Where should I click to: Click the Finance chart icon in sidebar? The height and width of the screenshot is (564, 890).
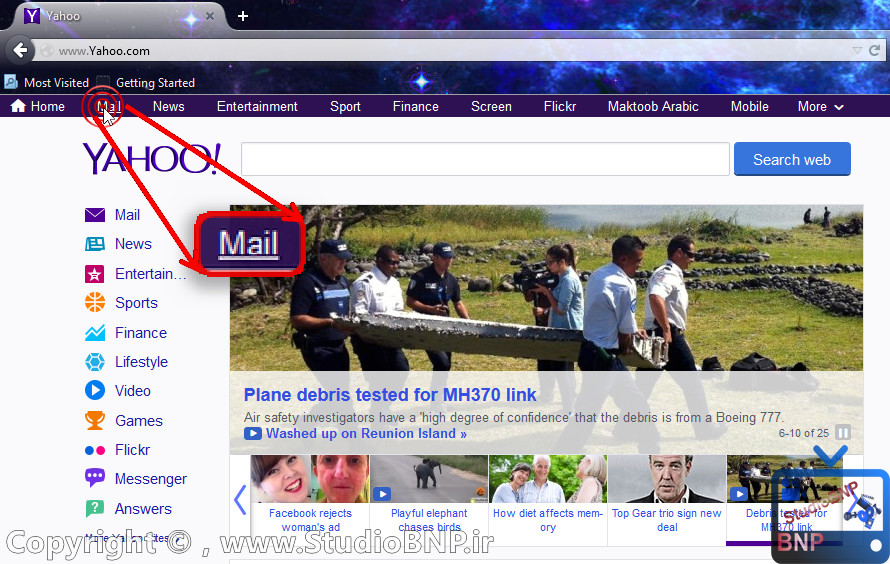[95, 332]
